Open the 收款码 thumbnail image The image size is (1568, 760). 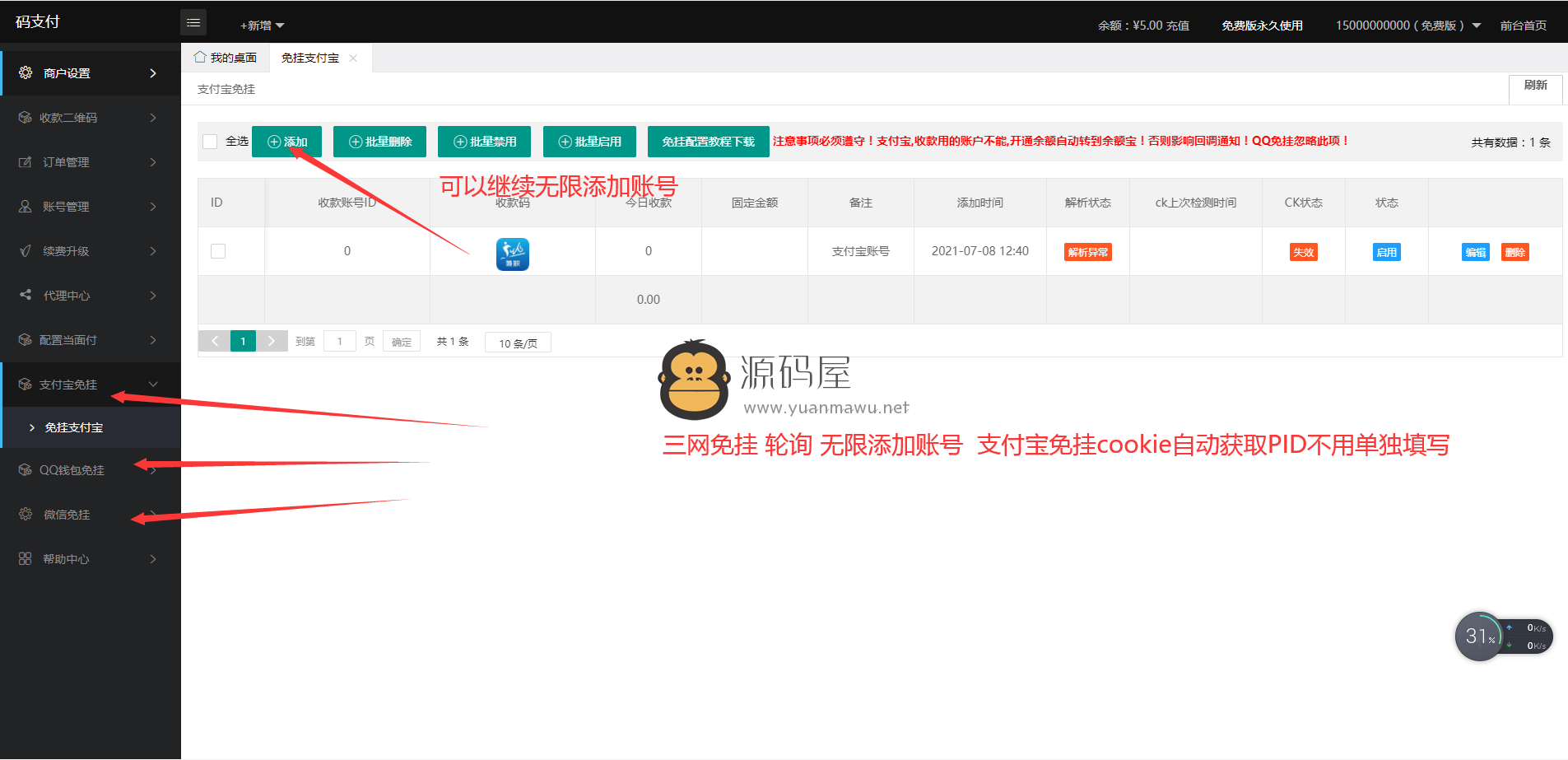click(x=512, y=254)
